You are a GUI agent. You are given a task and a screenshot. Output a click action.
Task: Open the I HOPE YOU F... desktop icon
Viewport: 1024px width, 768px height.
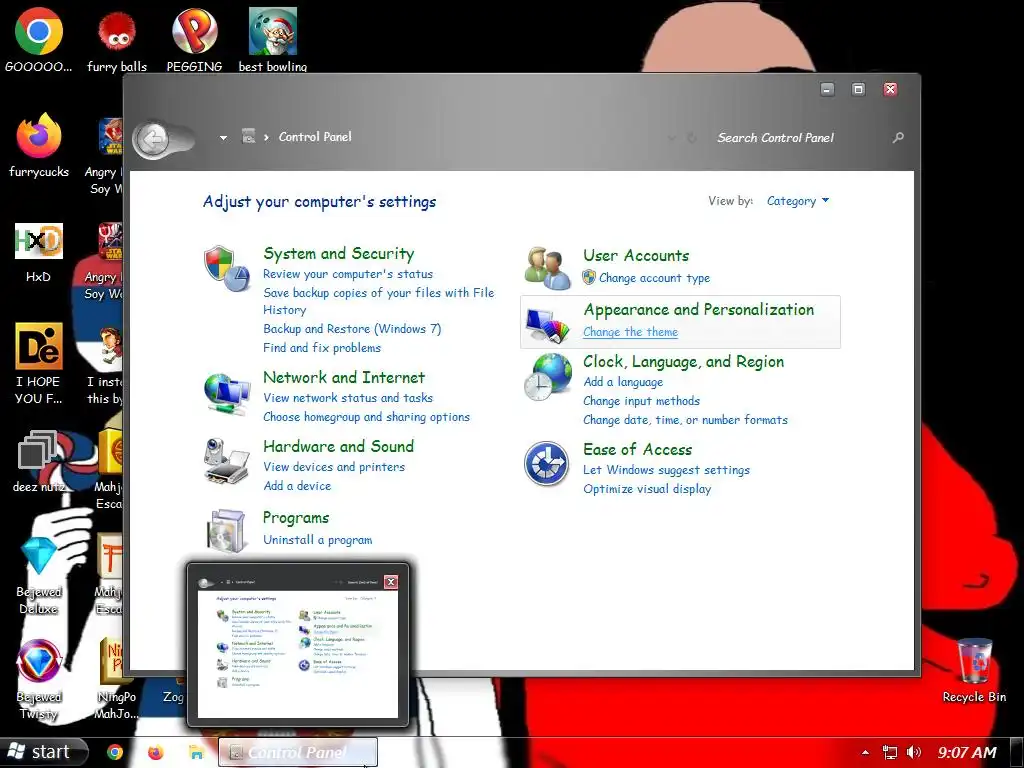coord(39,364)
